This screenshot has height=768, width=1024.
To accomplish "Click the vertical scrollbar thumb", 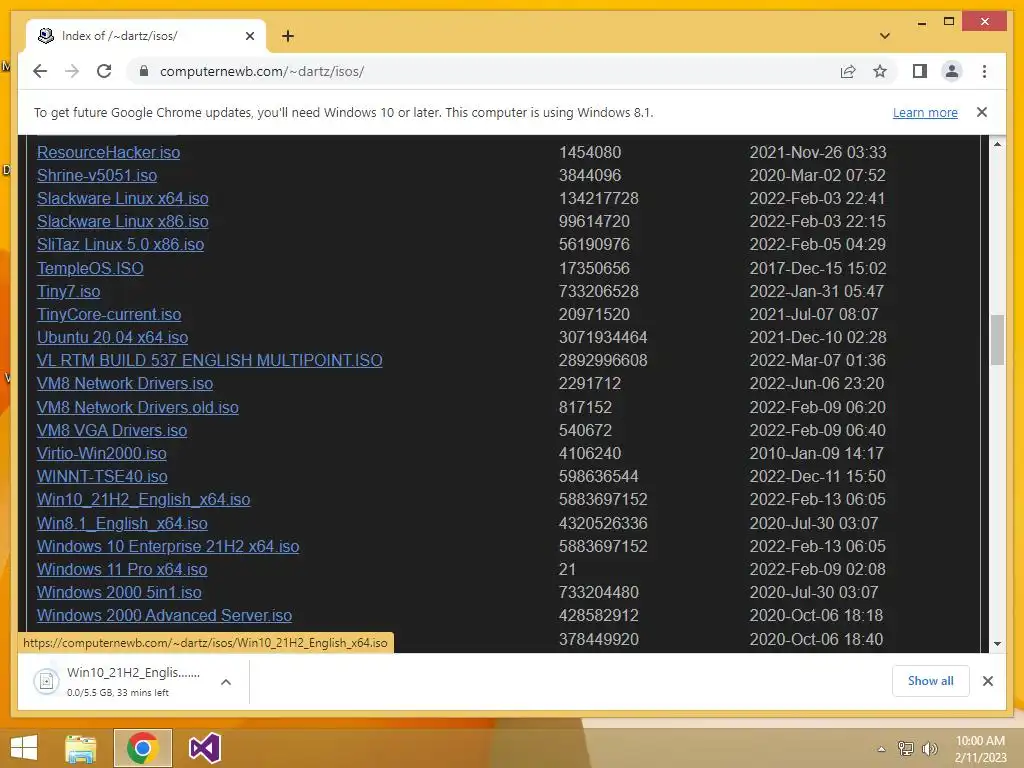I will coord(997,340).
